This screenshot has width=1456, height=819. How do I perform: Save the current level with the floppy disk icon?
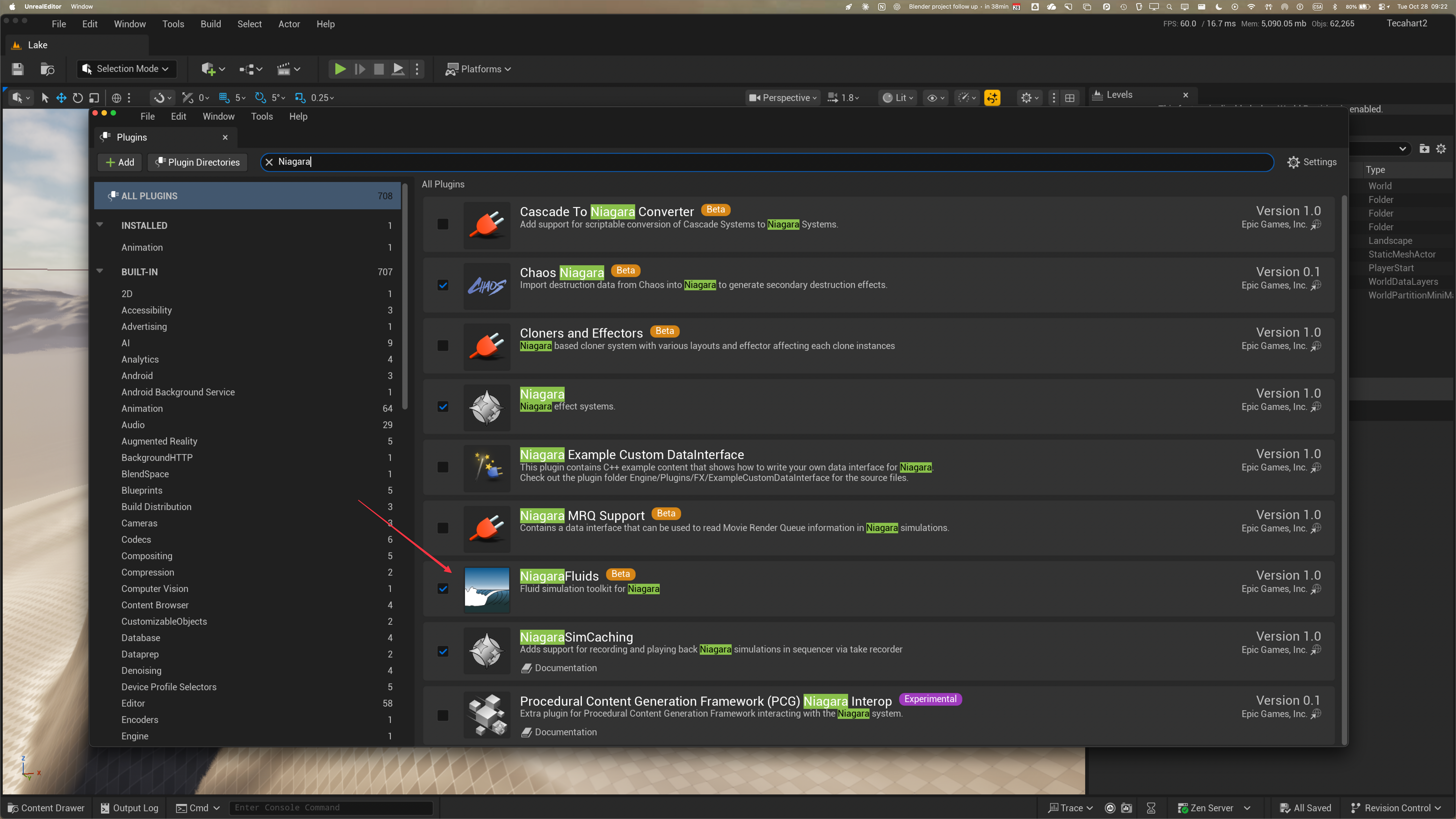[18, 69]
